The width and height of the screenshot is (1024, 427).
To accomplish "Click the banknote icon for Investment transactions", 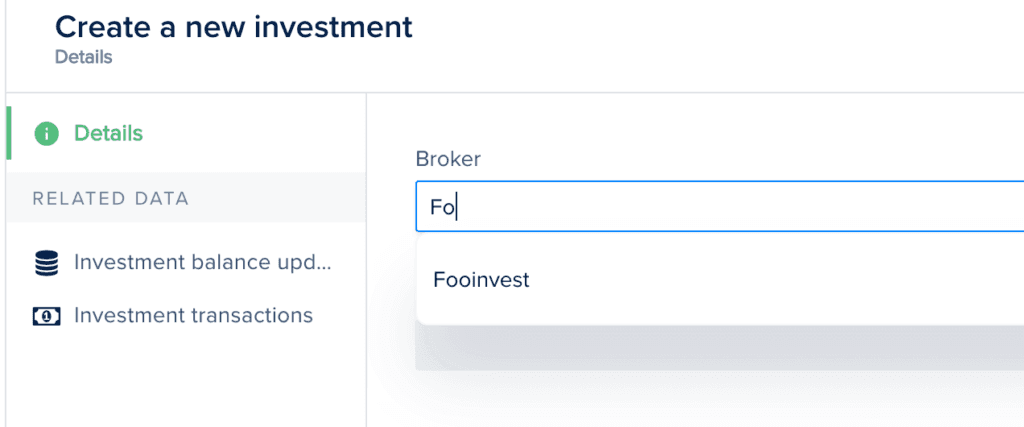I will point(46,317).
